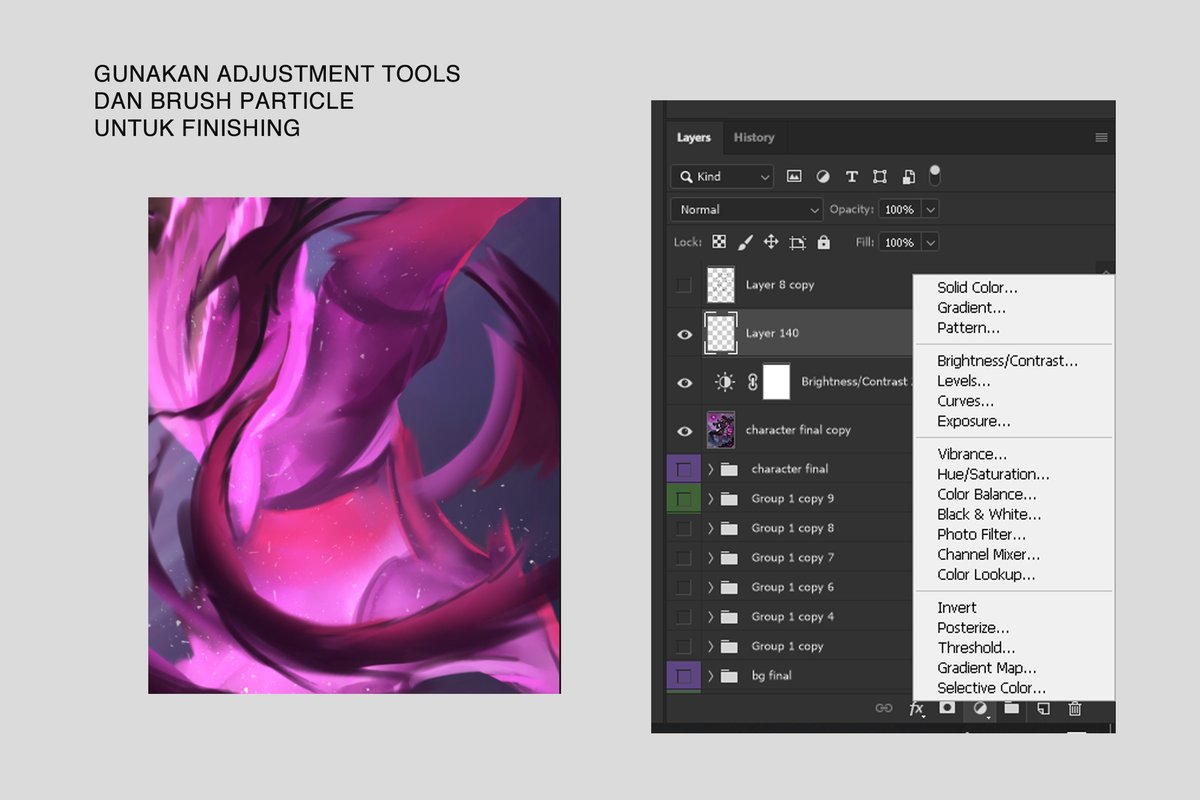The image size is (1200, 800).
Task: Open Fill slider dropdown arrow
Action: 931,242
